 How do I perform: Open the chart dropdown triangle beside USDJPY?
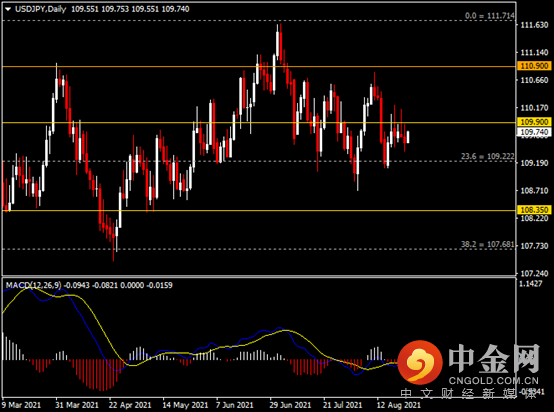8,9
